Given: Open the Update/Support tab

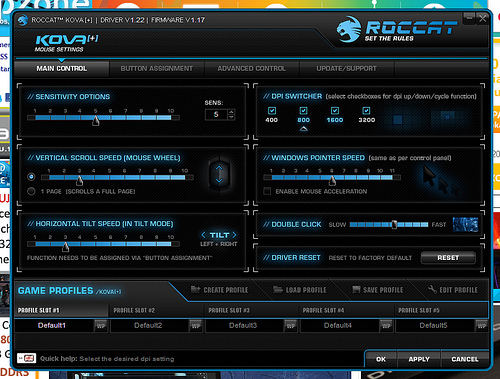Looking at the screenshot, I should pos(346,69).
